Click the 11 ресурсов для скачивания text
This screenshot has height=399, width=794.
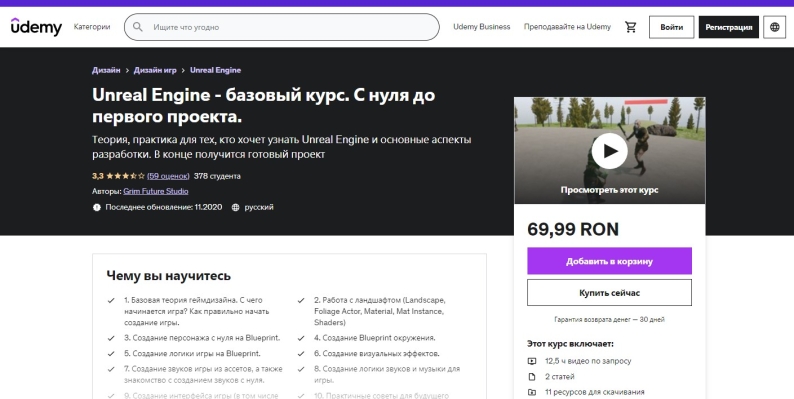(594, 392)
